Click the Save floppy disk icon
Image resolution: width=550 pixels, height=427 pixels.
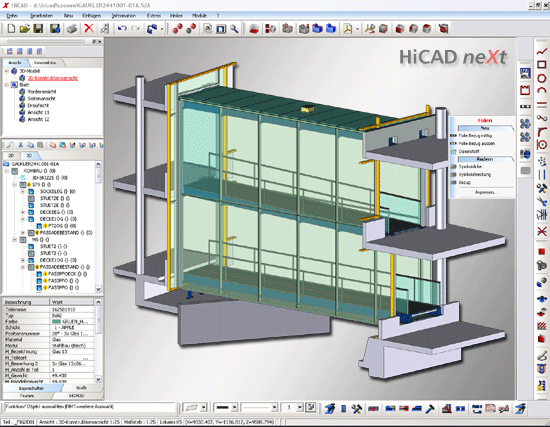tap(38, 28)
